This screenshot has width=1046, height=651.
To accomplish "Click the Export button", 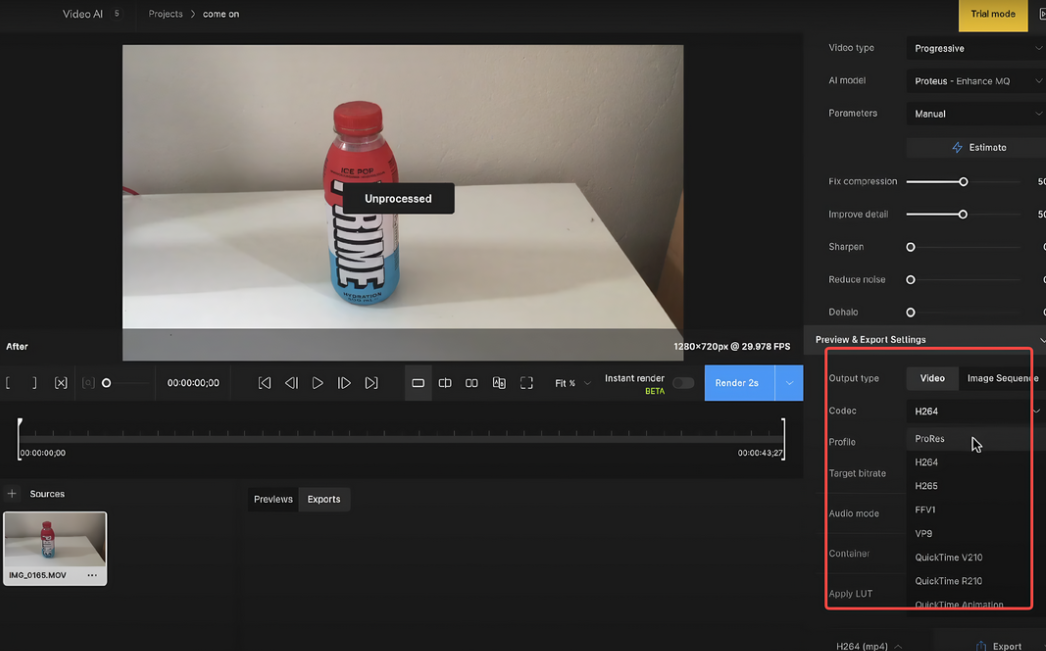I will (x=1006, y=645).
